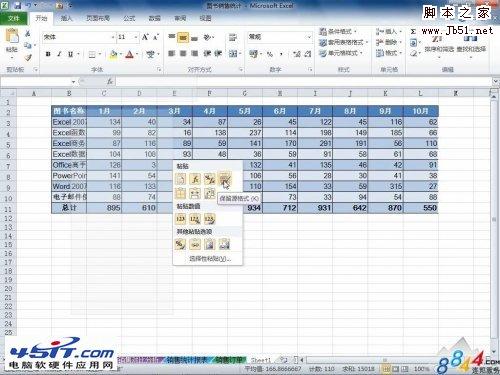Open the font size dropdown
Screen dimensions: 500x375
tap(136, 37)
